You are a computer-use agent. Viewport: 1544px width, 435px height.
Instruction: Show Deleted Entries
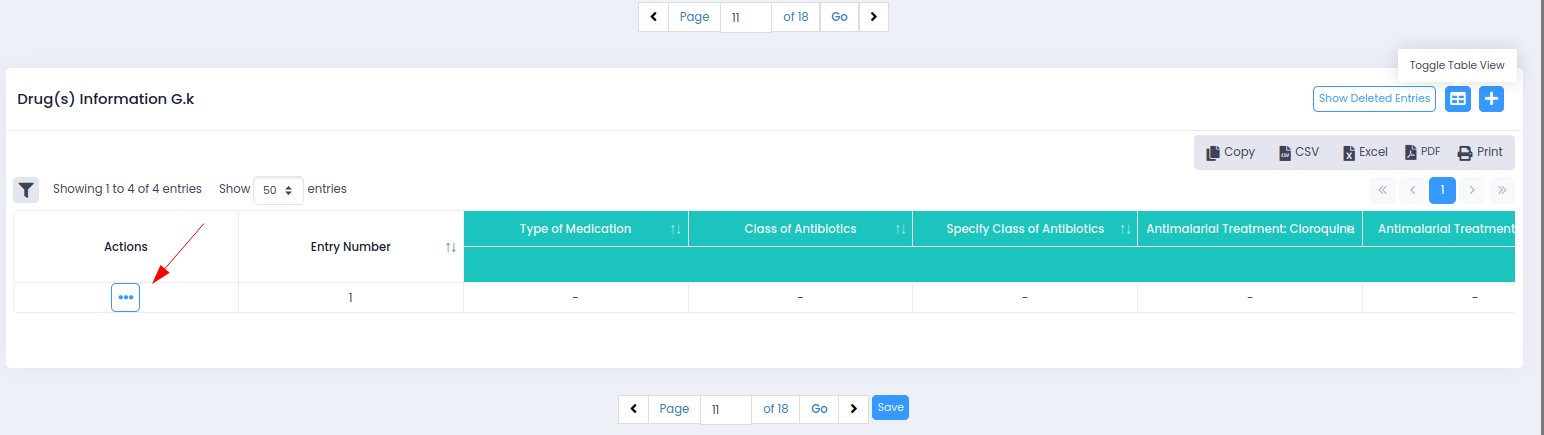[1374, 99]
